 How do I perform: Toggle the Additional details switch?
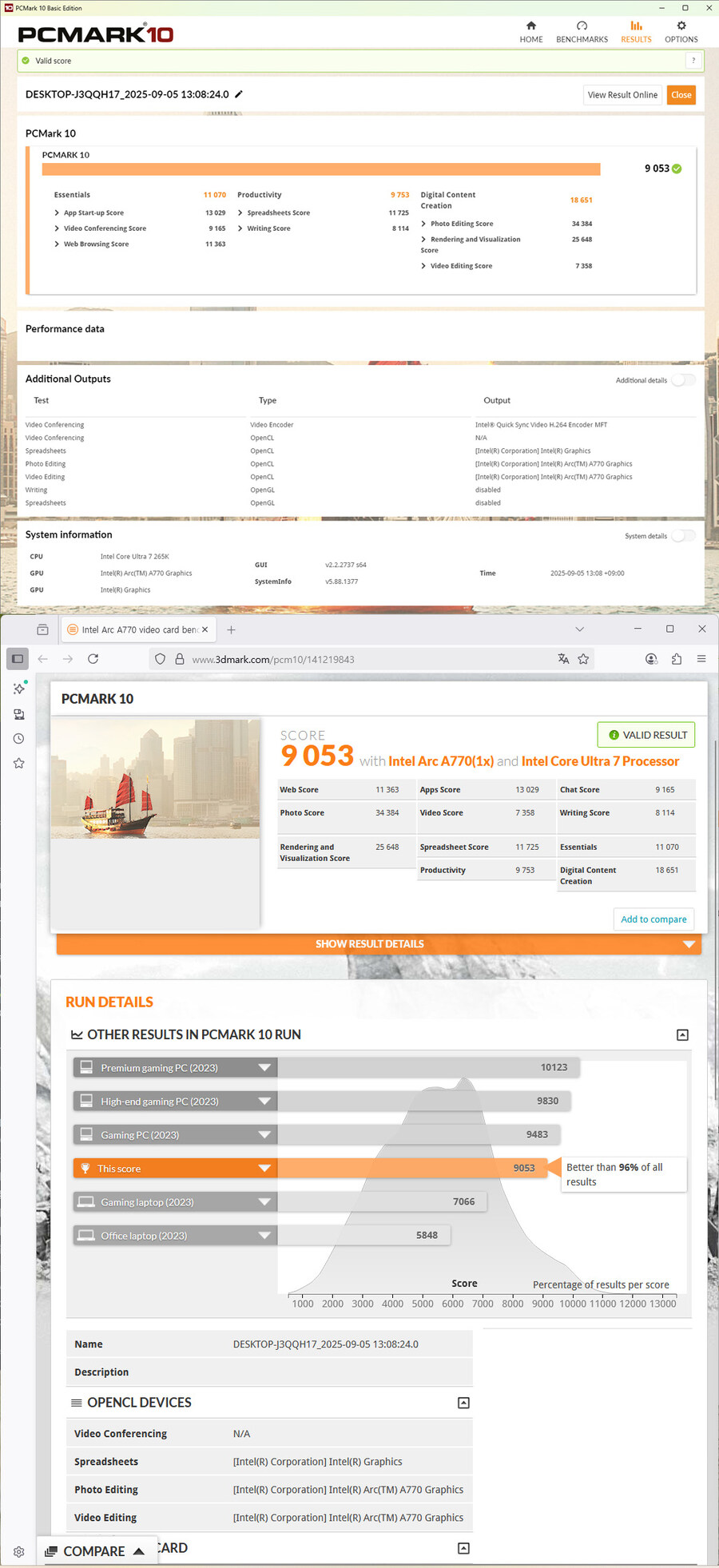coord(683,380)
